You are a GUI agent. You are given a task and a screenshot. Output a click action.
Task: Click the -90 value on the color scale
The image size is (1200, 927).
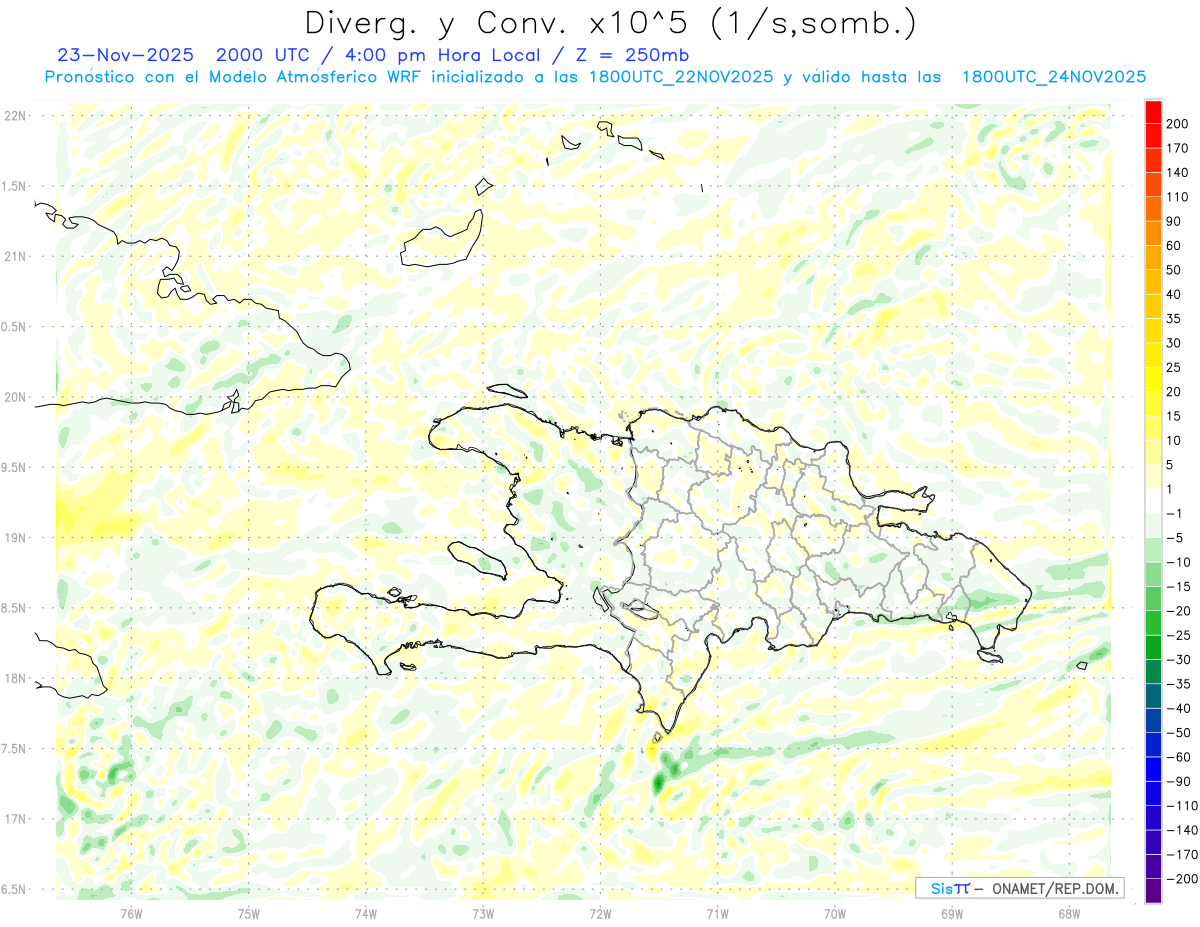[1177, 781]
